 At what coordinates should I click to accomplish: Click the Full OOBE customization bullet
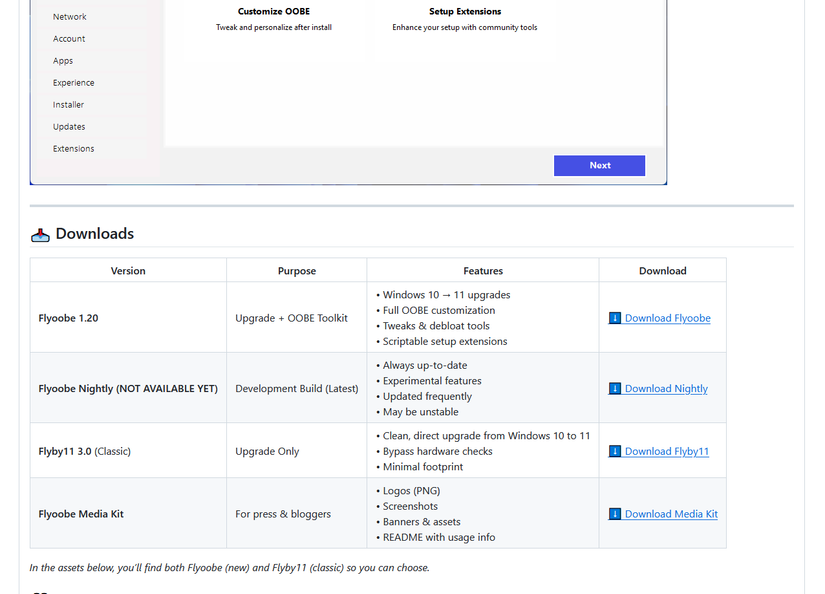click(x=436, y=310)
